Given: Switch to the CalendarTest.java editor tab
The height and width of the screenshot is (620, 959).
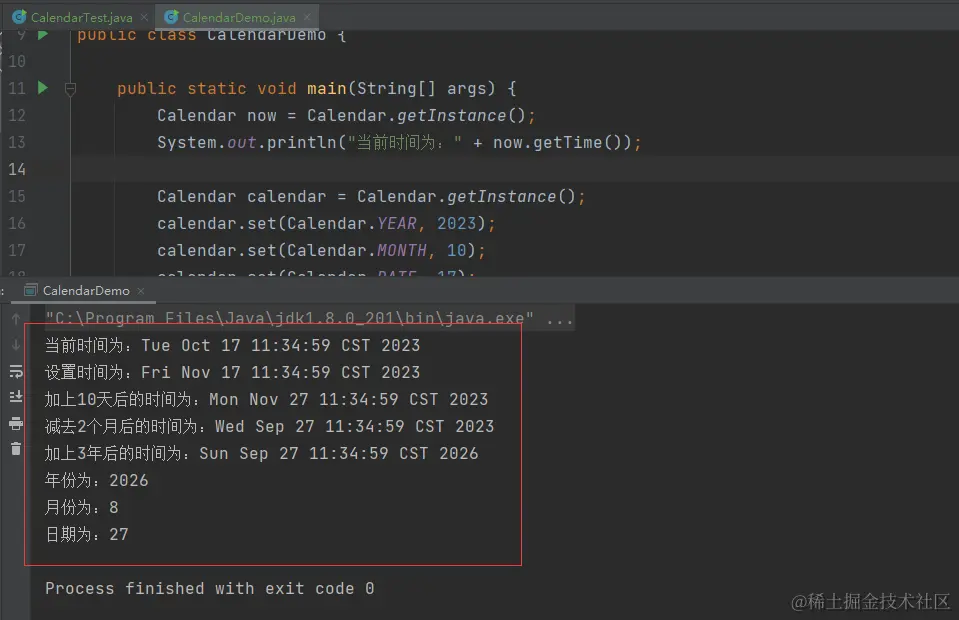Looking at the screenshot, I should pos(80,17).
